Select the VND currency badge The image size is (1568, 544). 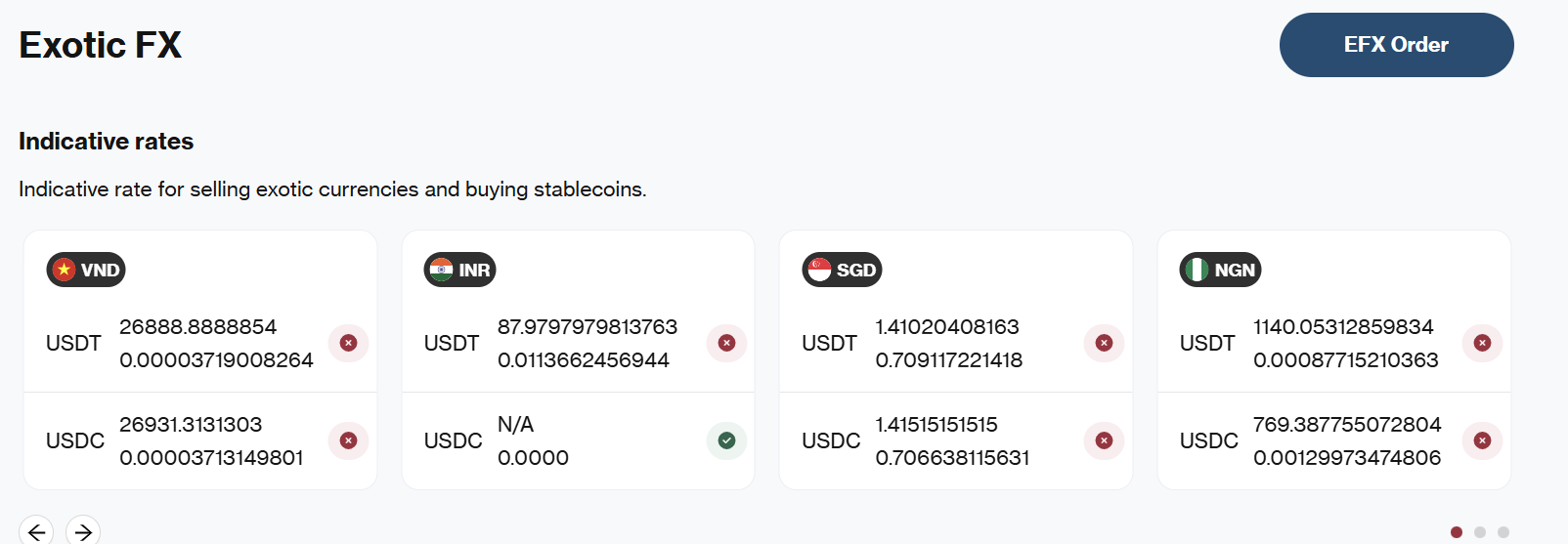click(86, 270)
